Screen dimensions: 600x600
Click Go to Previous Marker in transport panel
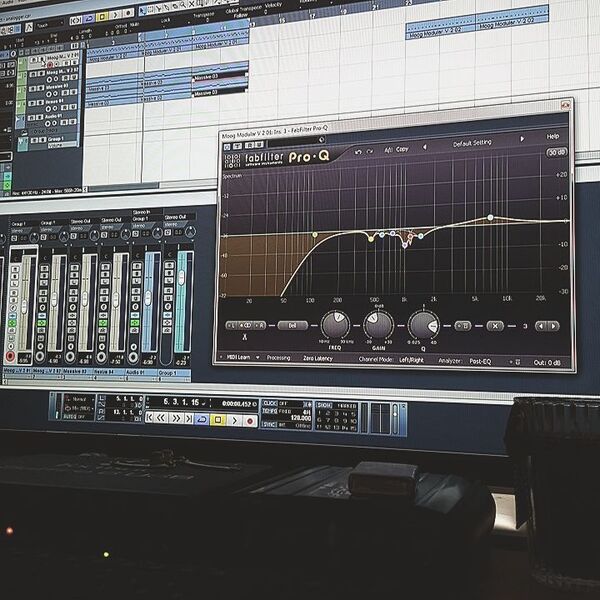(149, 417)
